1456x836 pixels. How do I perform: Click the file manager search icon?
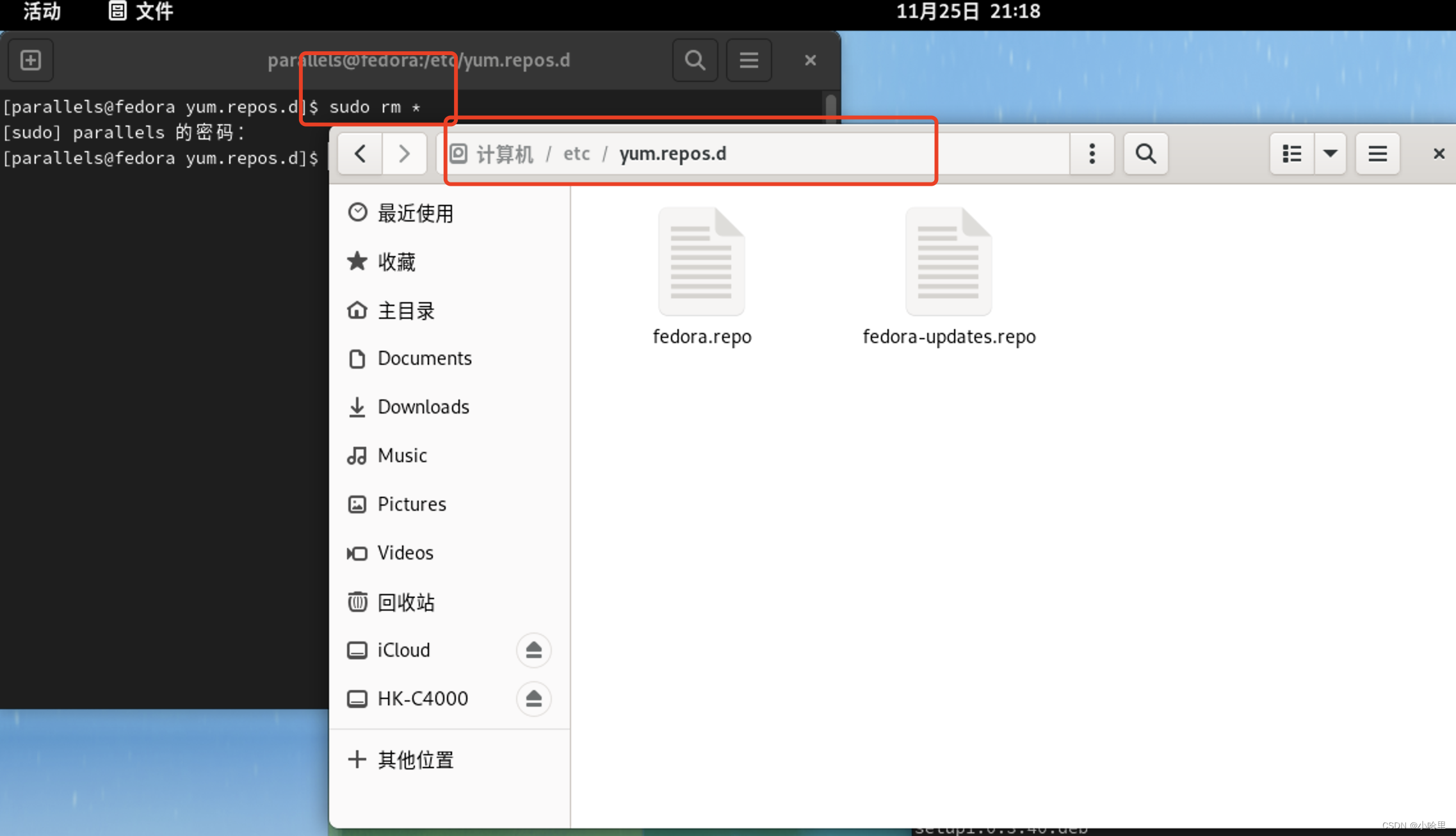coord(1145,154)
